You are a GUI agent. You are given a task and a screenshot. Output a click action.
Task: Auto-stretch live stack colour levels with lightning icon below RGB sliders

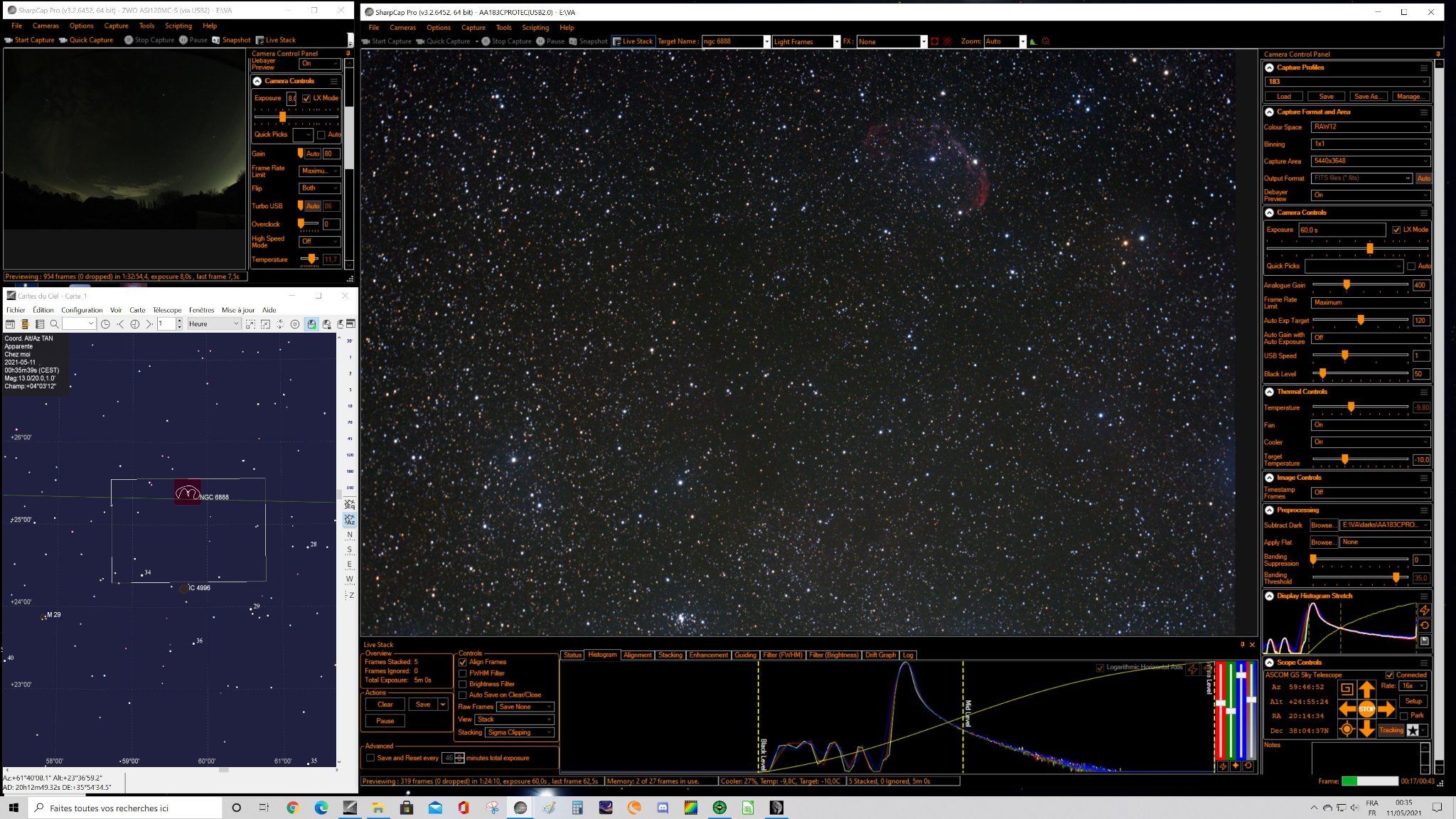point(1223,766)
